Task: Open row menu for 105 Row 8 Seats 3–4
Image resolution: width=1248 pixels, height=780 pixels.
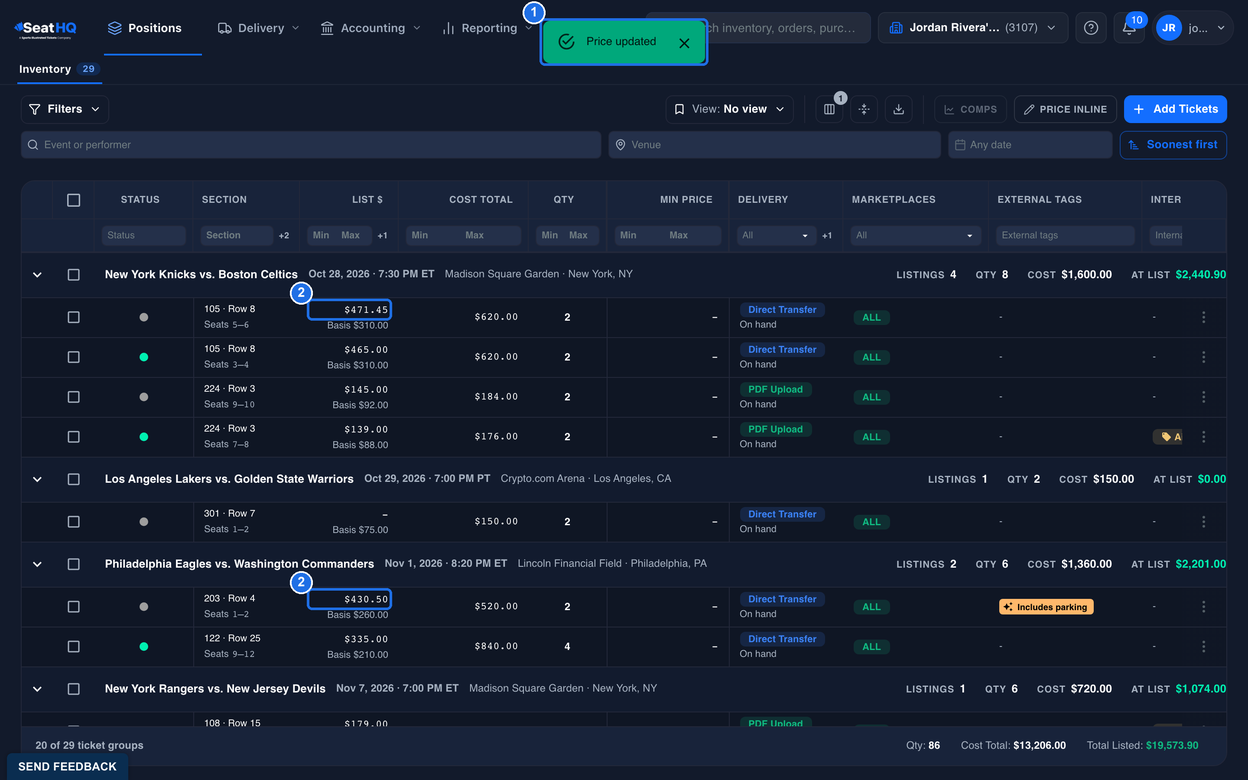Action: coord(1204,357)
